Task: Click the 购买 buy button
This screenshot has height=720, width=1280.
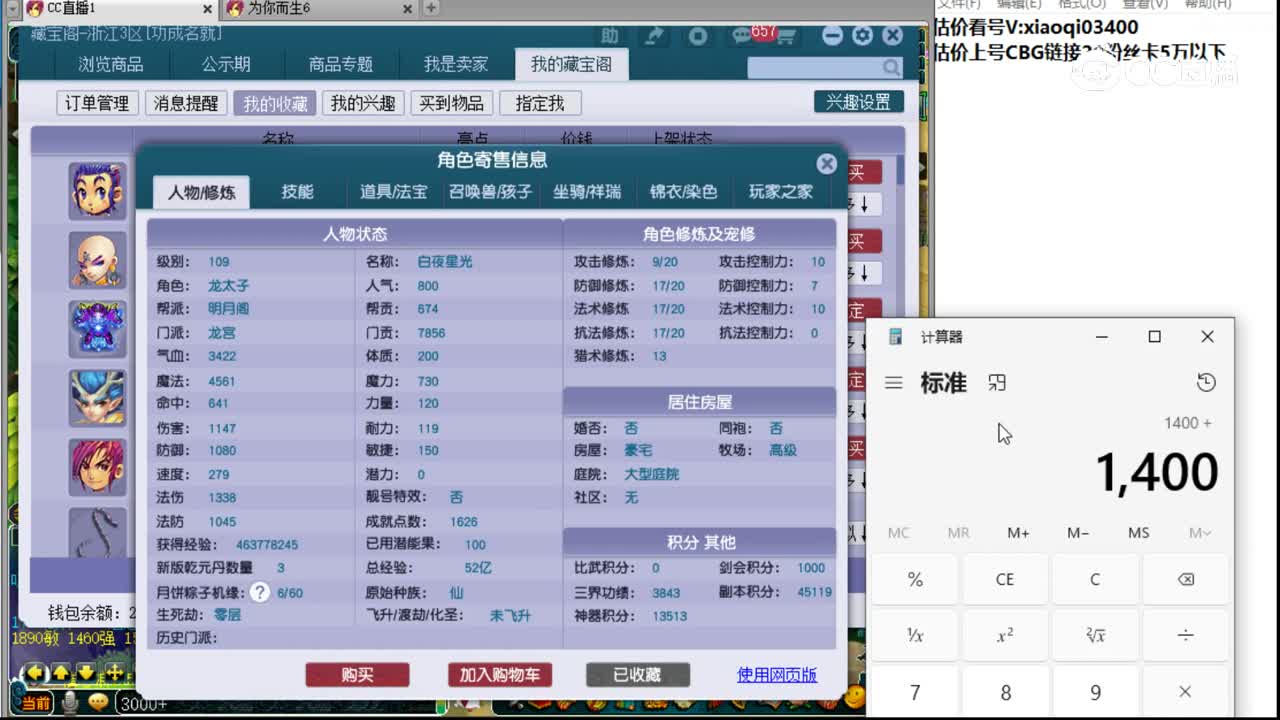Action: [x=357, y=675]
